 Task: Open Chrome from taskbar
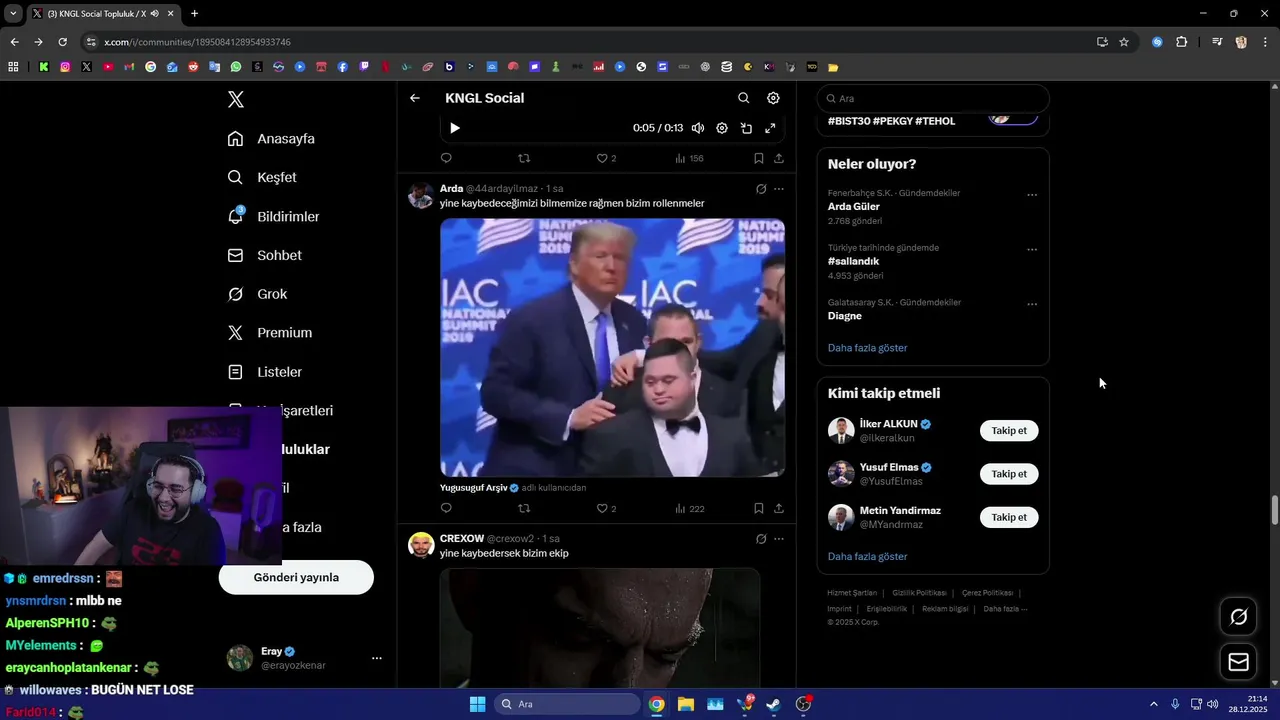(656, 704)
